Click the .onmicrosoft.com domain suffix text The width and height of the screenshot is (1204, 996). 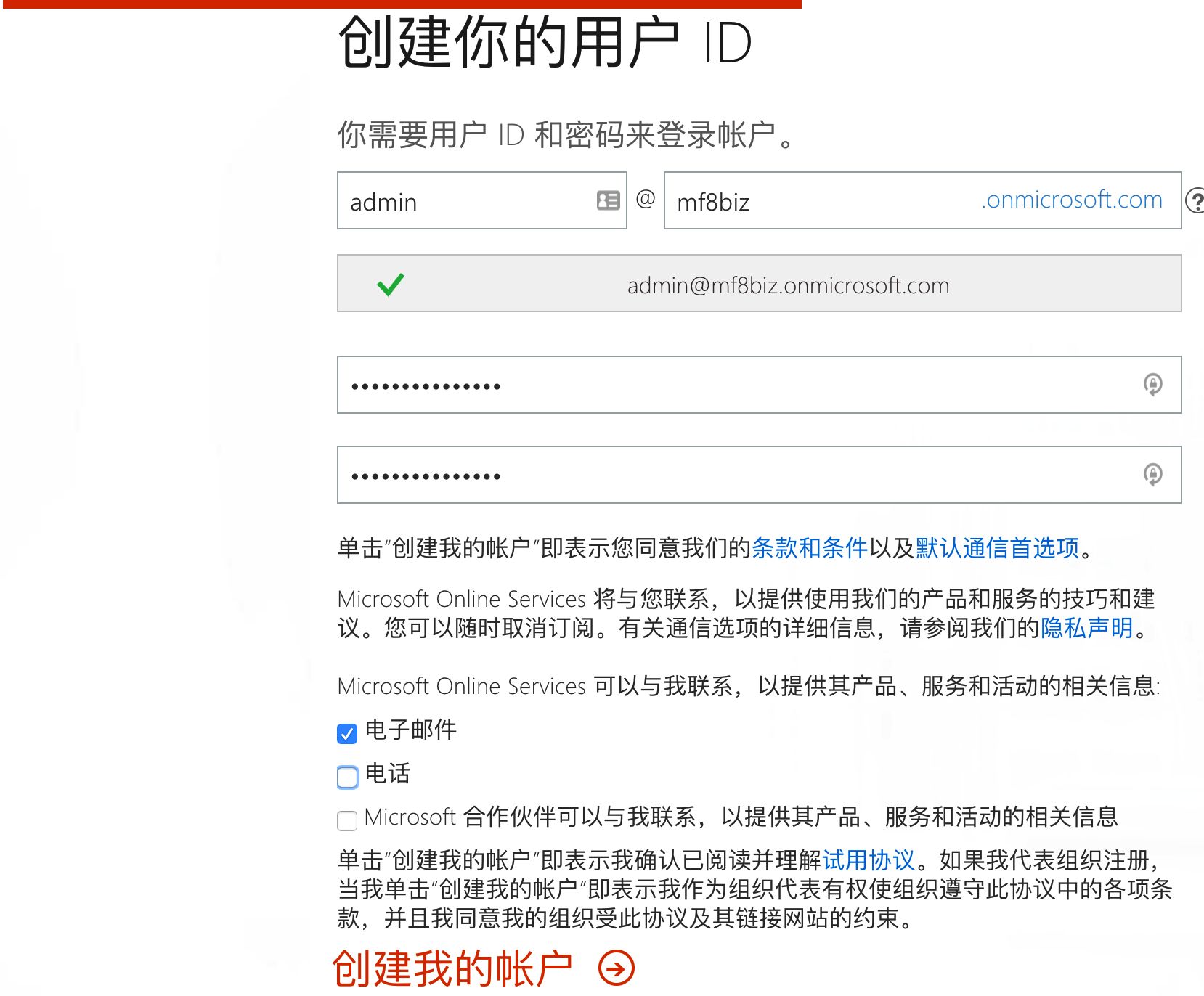point(1072,200)
